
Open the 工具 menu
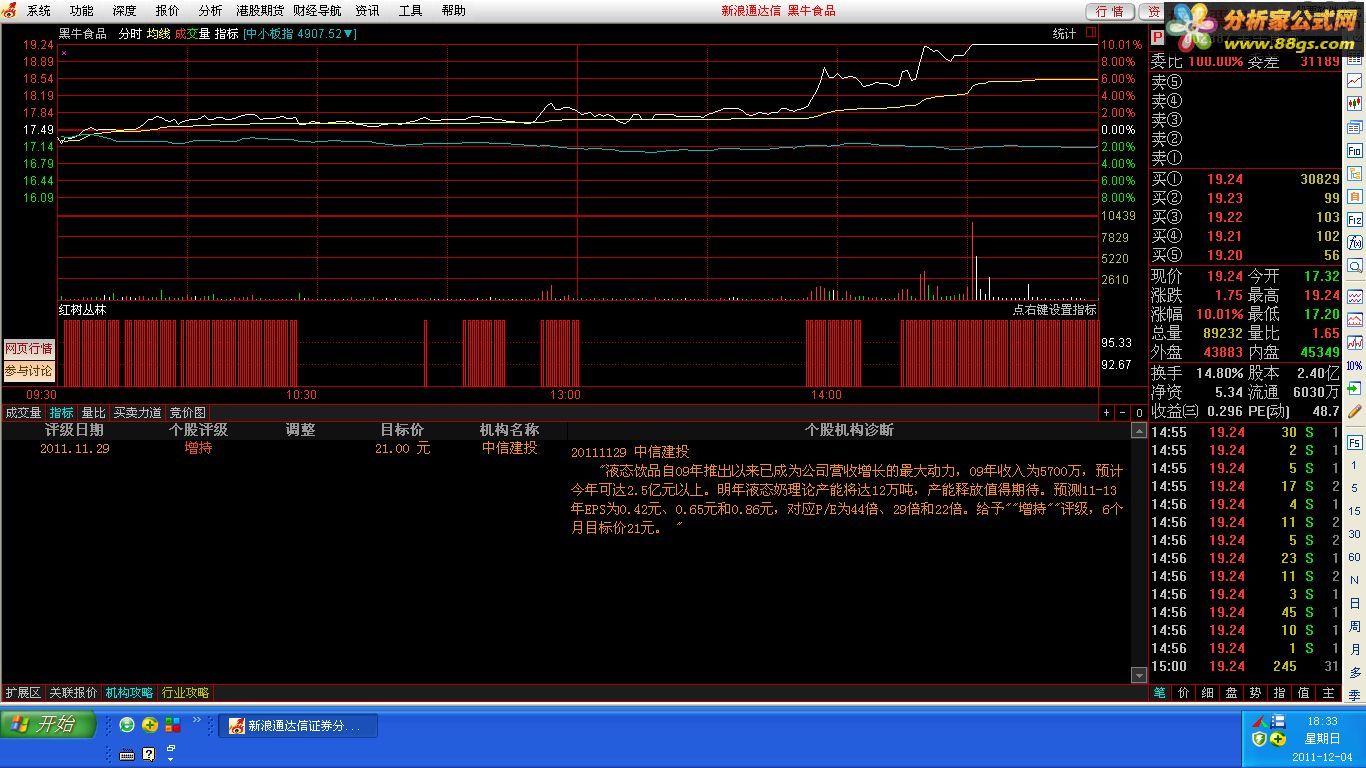[411, 11]
